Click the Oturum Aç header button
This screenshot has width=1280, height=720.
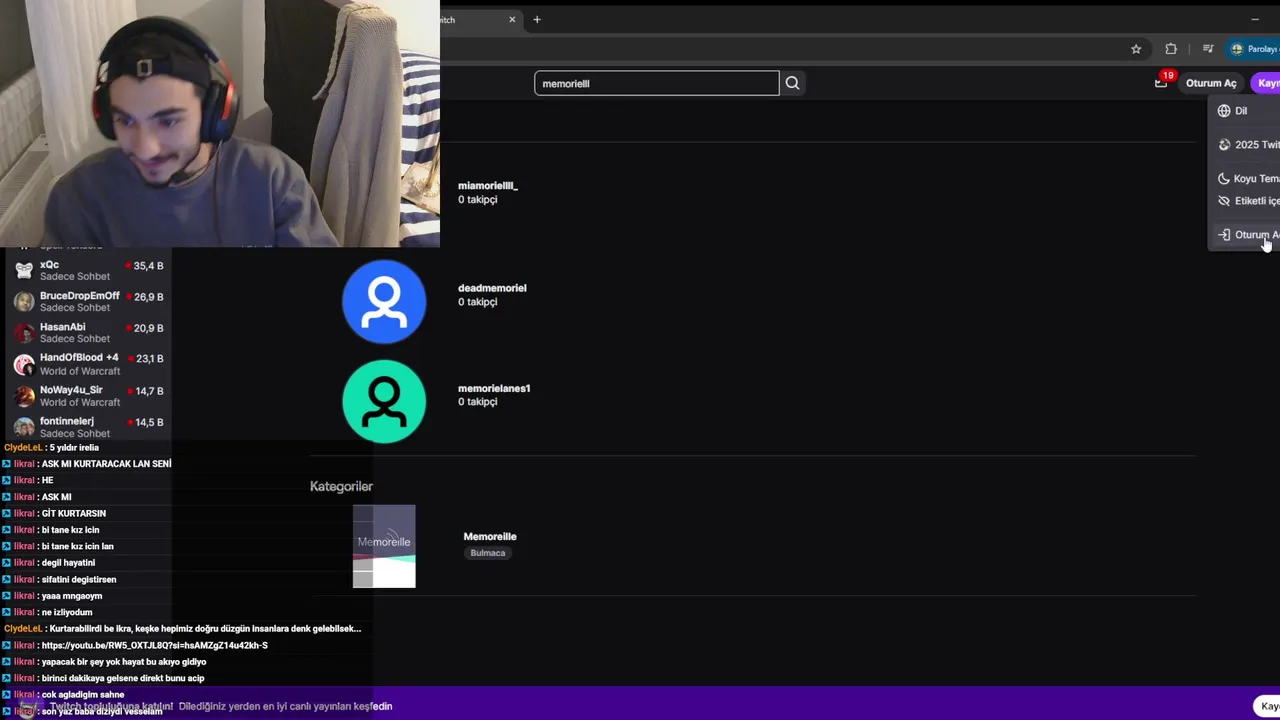pos(1211,83)
